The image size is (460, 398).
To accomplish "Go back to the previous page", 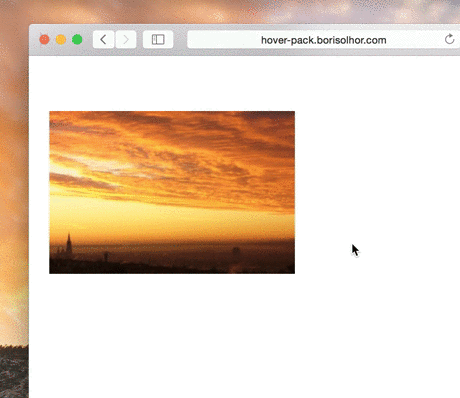I will click(x=103, y=40).
